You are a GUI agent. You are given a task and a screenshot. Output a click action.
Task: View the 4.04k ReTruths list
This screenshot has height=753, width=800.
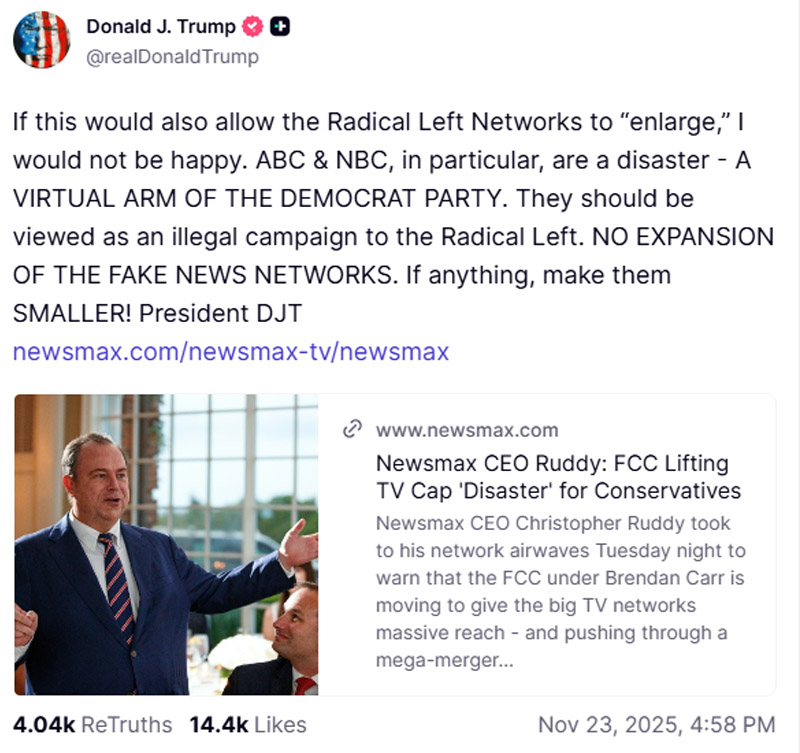92,724
